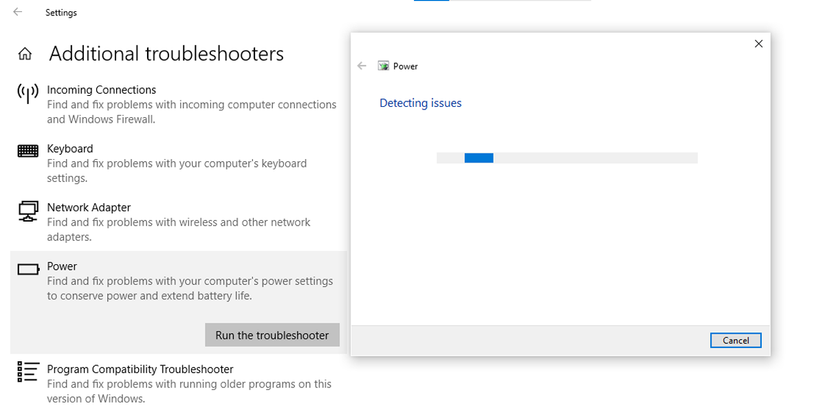Close the Power troubleshooter dialog
Viewport: 825px width, 413px height.
758,44
